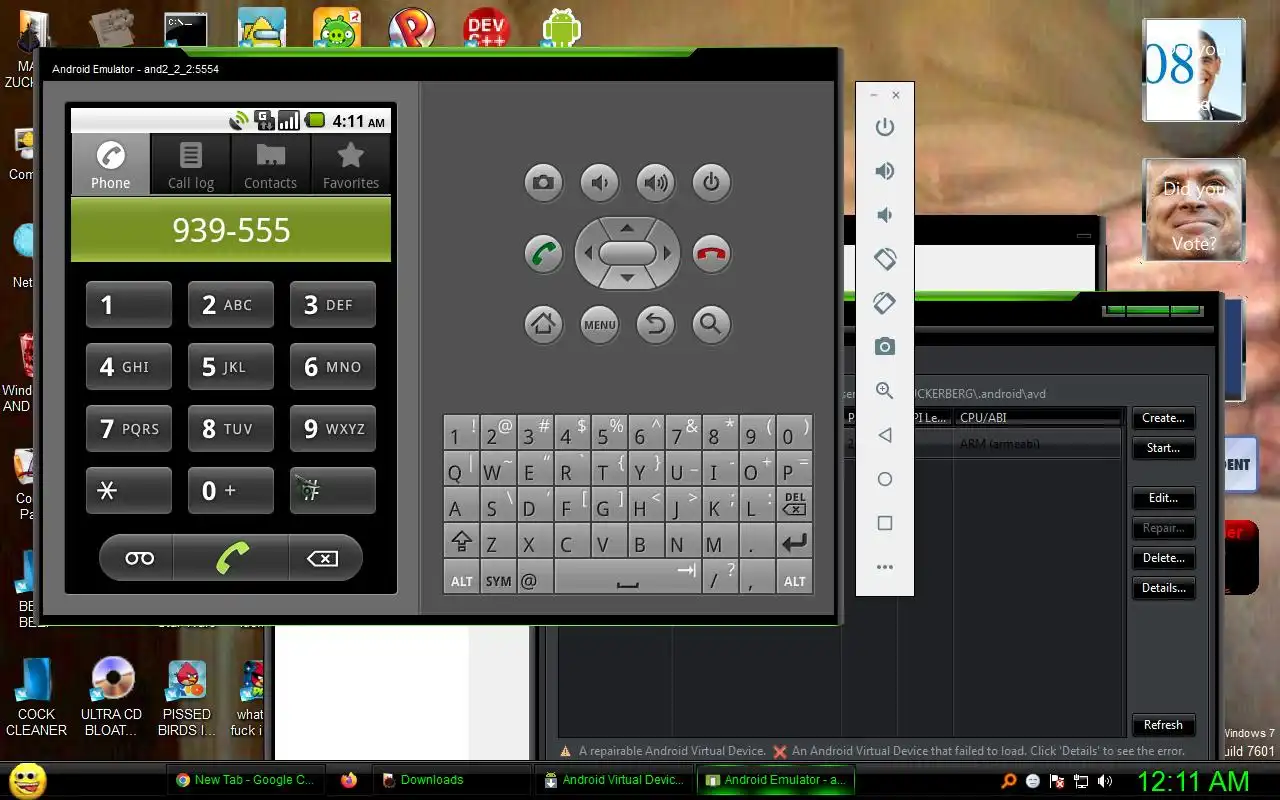Click Refresh in AVD Manager

1163,725
